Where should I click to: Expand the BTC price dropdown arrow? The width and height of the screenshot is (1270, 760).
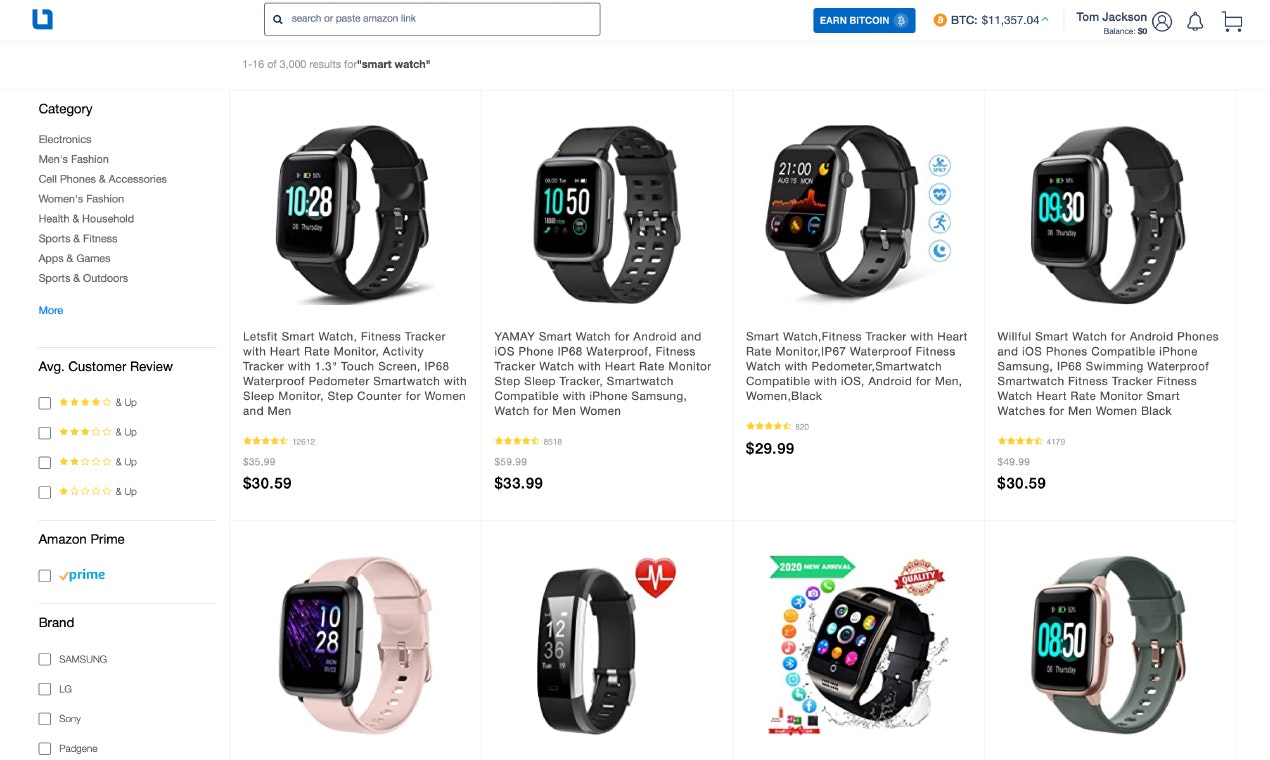[x=1046, y=19]
